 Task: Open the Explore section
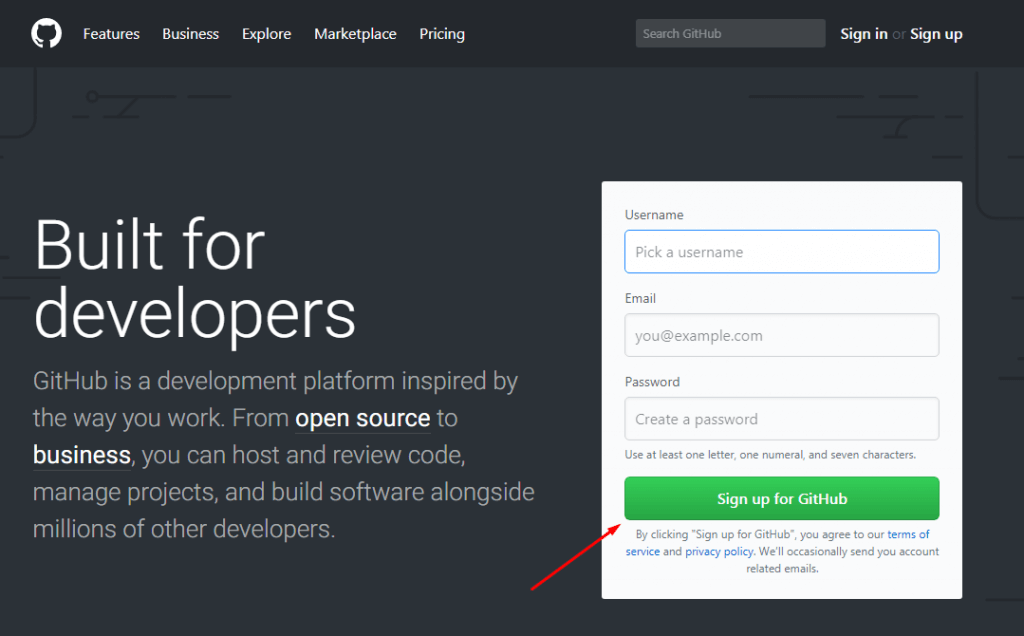point(266,33)
